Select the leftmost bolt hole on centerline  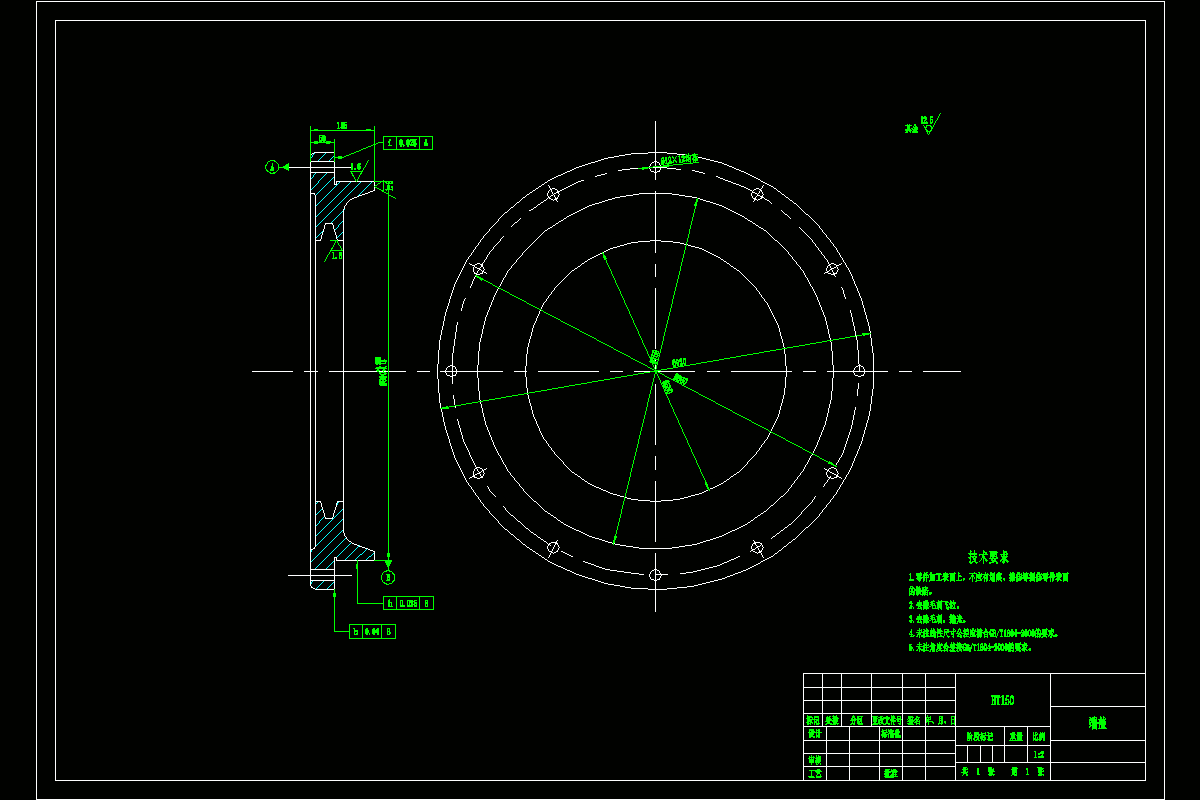pos(451,371)
